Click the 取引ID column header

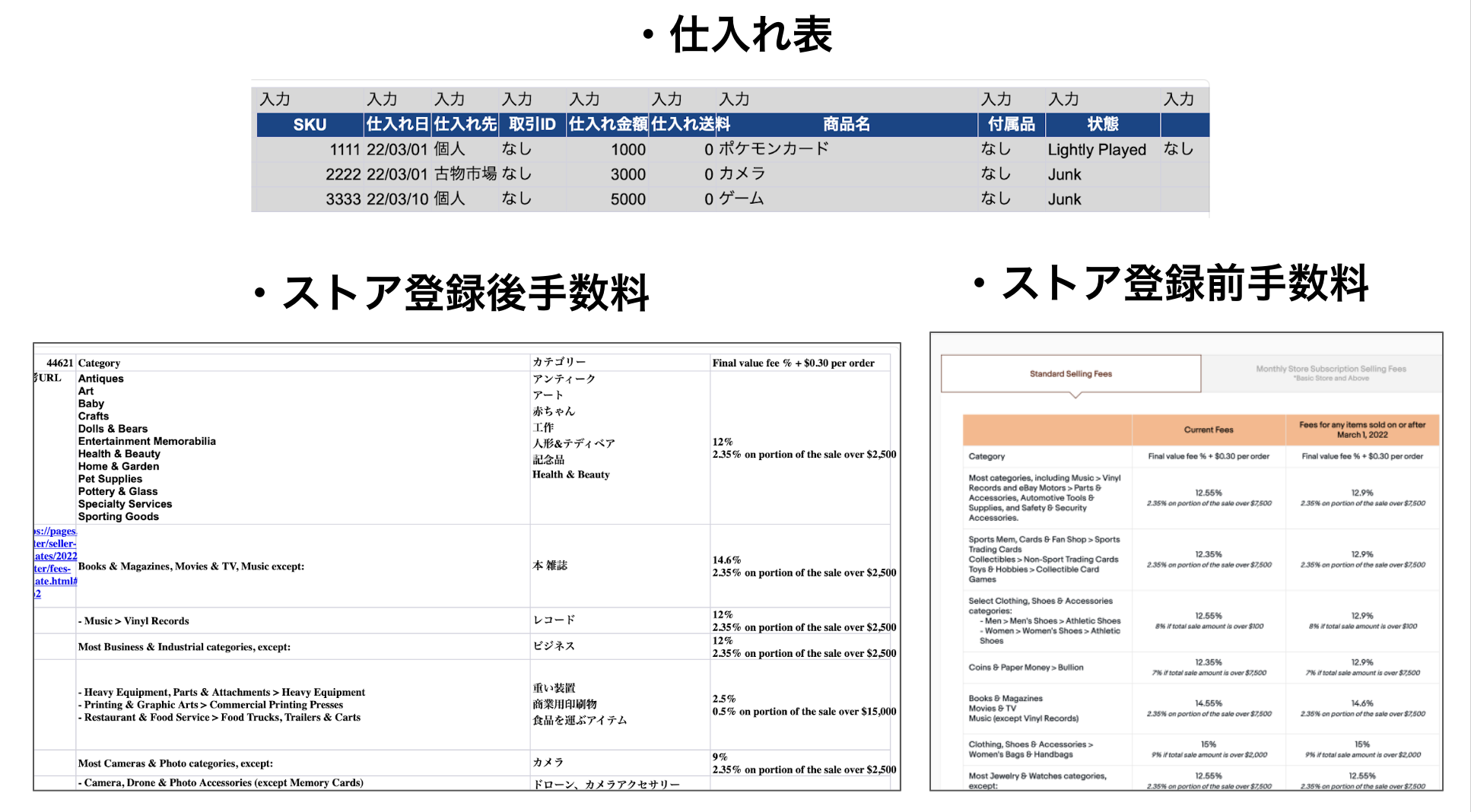point(532,125)
